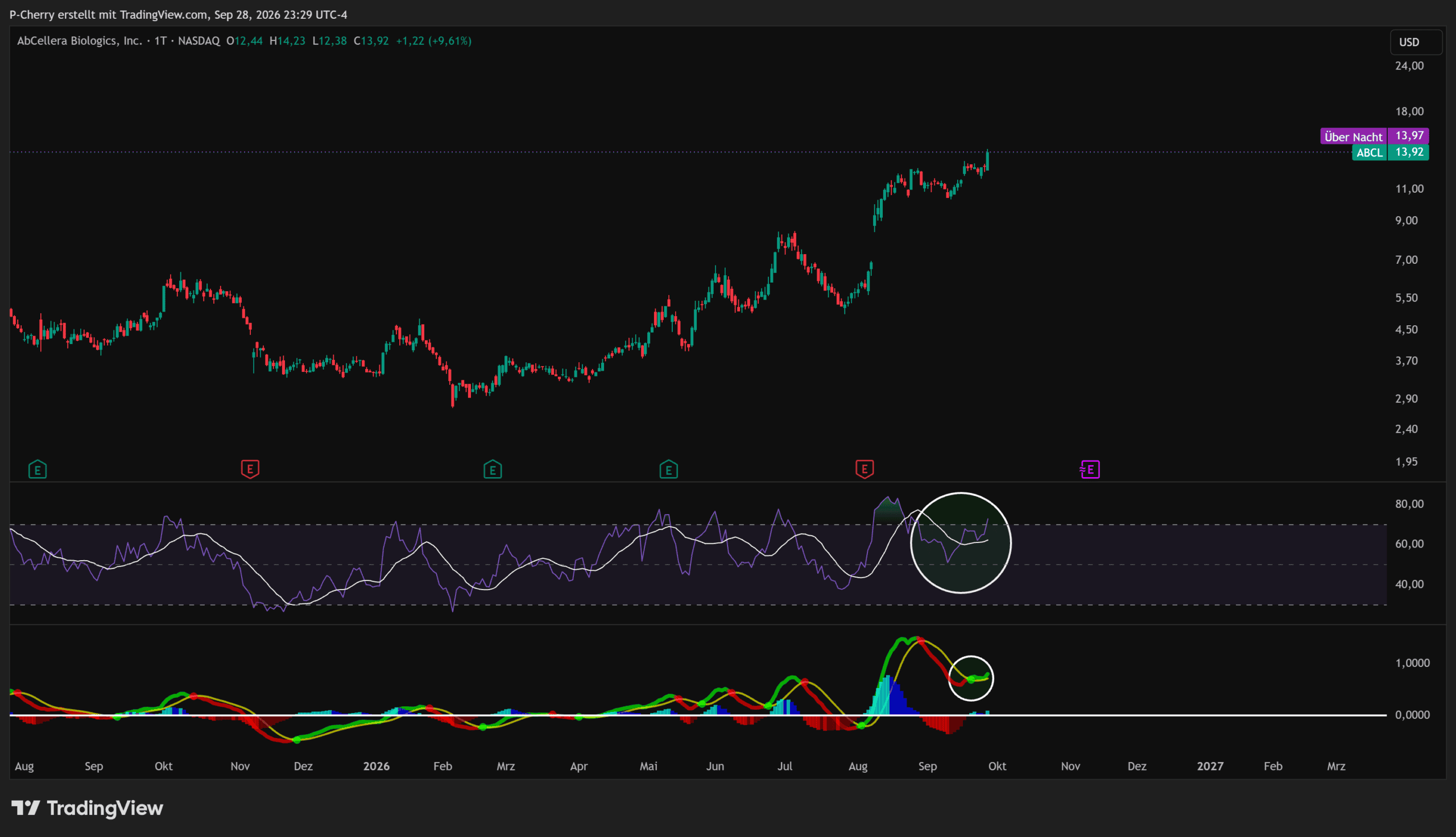Image resolution: width=1456 pixels, height=837 pixels.
Task: Click the 2027 label on time axis
Action: coord(1210,766)
